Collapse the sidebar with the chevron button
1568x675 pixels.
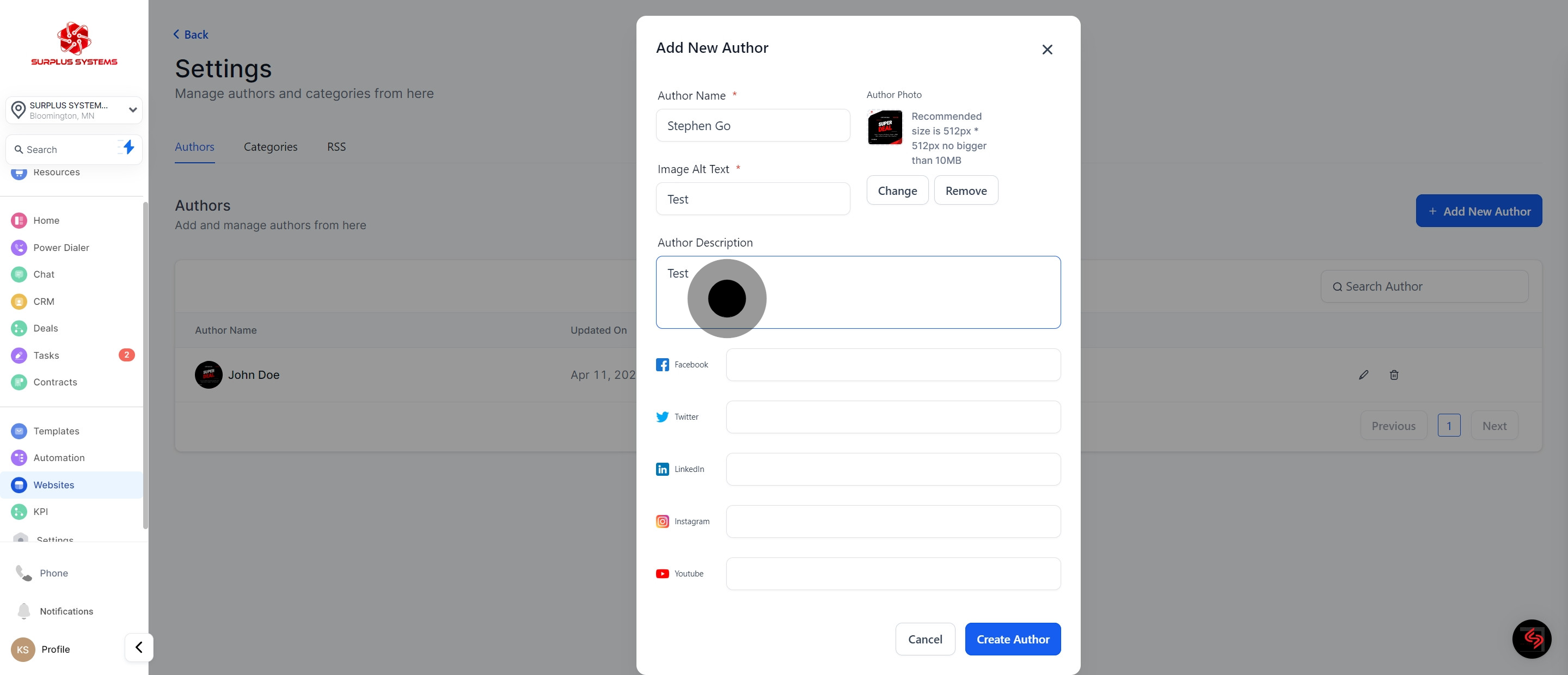coord(139,647)
